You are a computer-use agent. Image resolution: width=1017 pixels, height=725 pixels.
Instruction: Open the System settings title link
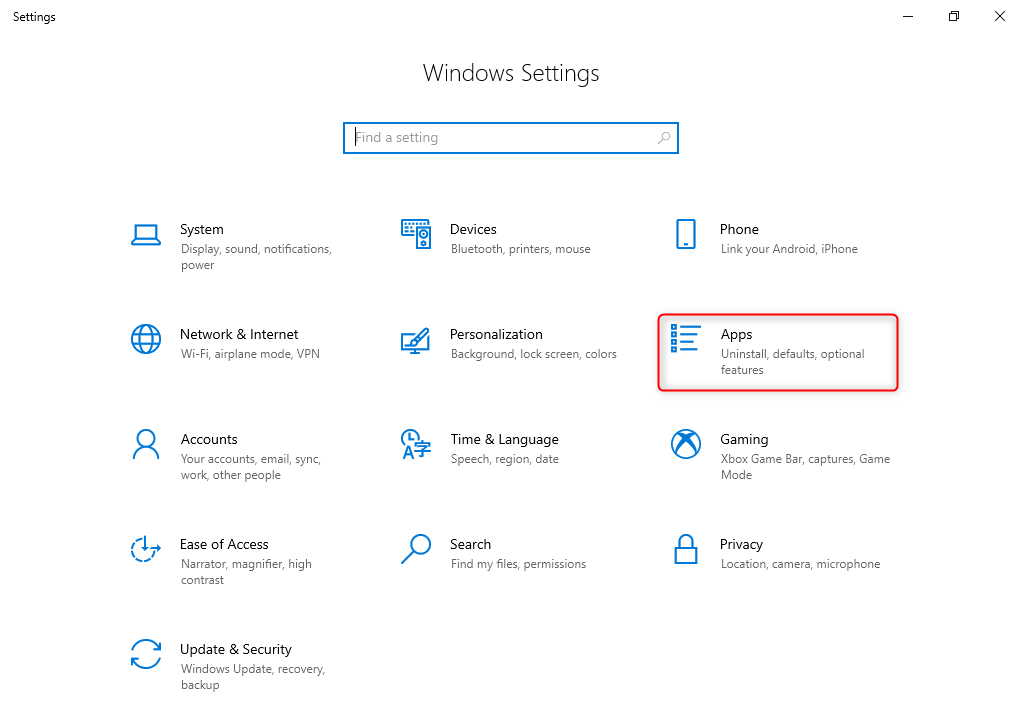(202, 230)
